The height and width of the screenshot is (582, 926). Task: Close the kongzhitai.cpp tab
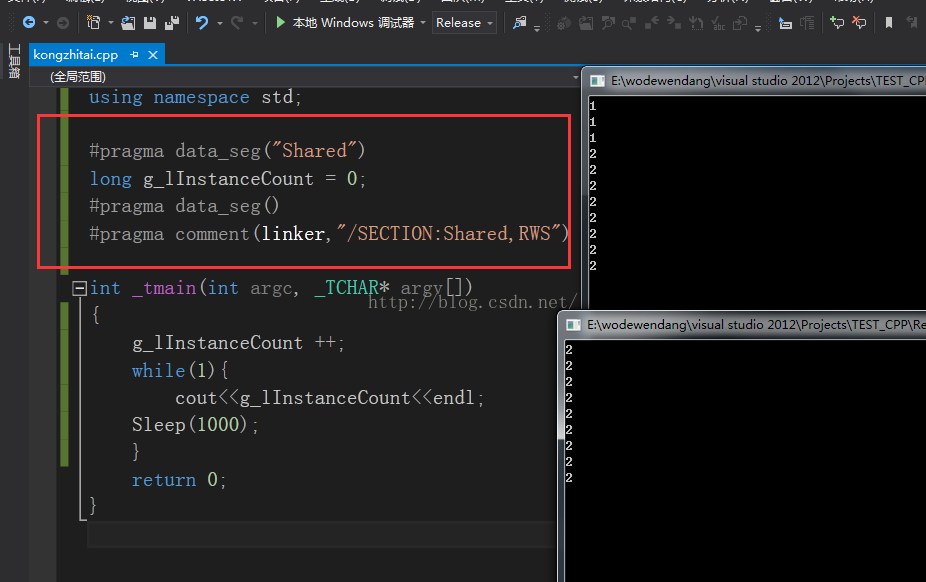pyautogui.click(x=153, y=55)
